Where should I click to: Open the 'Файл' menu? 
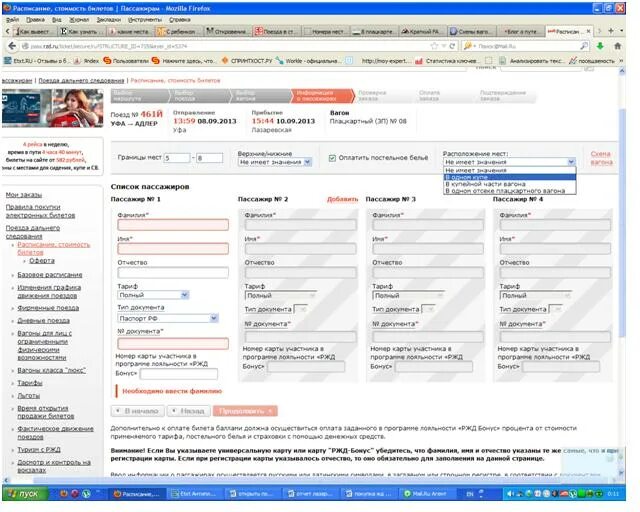click(x=13, y=20)
